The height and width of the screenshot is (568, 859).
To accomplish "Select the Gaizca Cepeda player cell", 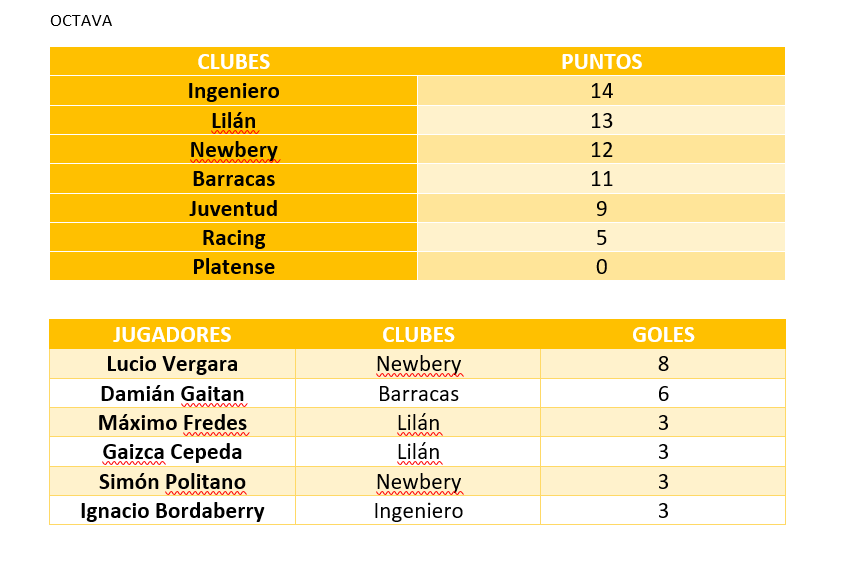I will tap(172, 452).
